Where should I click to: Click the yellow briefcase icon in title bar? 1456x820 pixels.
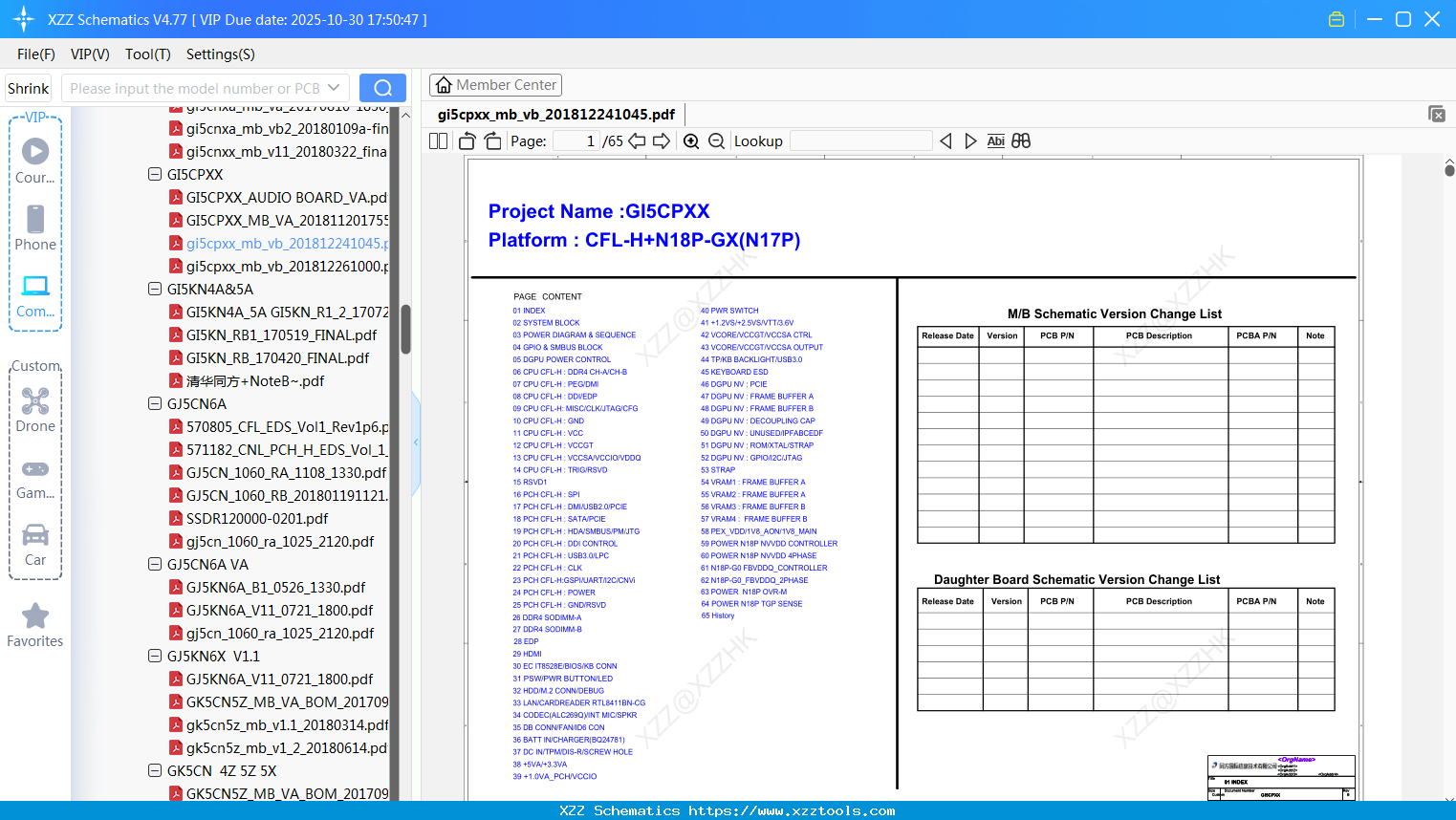[x=1336, y=19]
